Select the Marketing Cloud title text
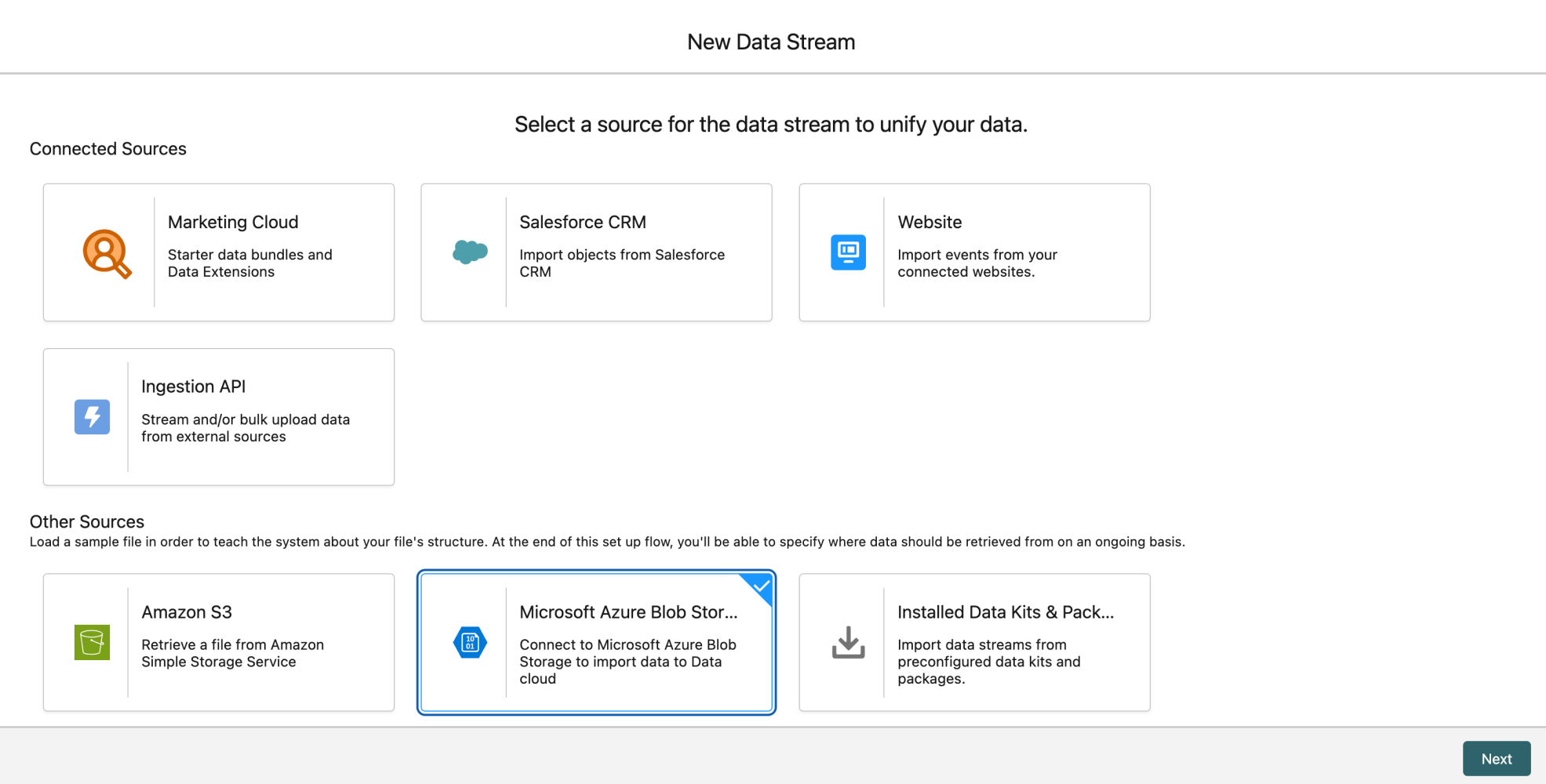 (233, 222)
